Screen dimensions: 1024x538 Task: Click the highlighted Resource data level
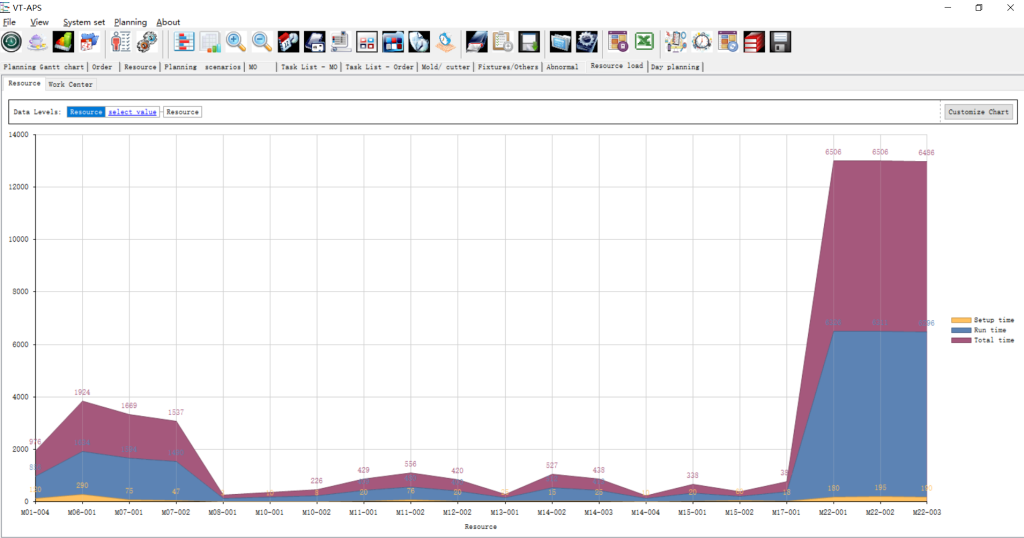(x=85, y=112)
